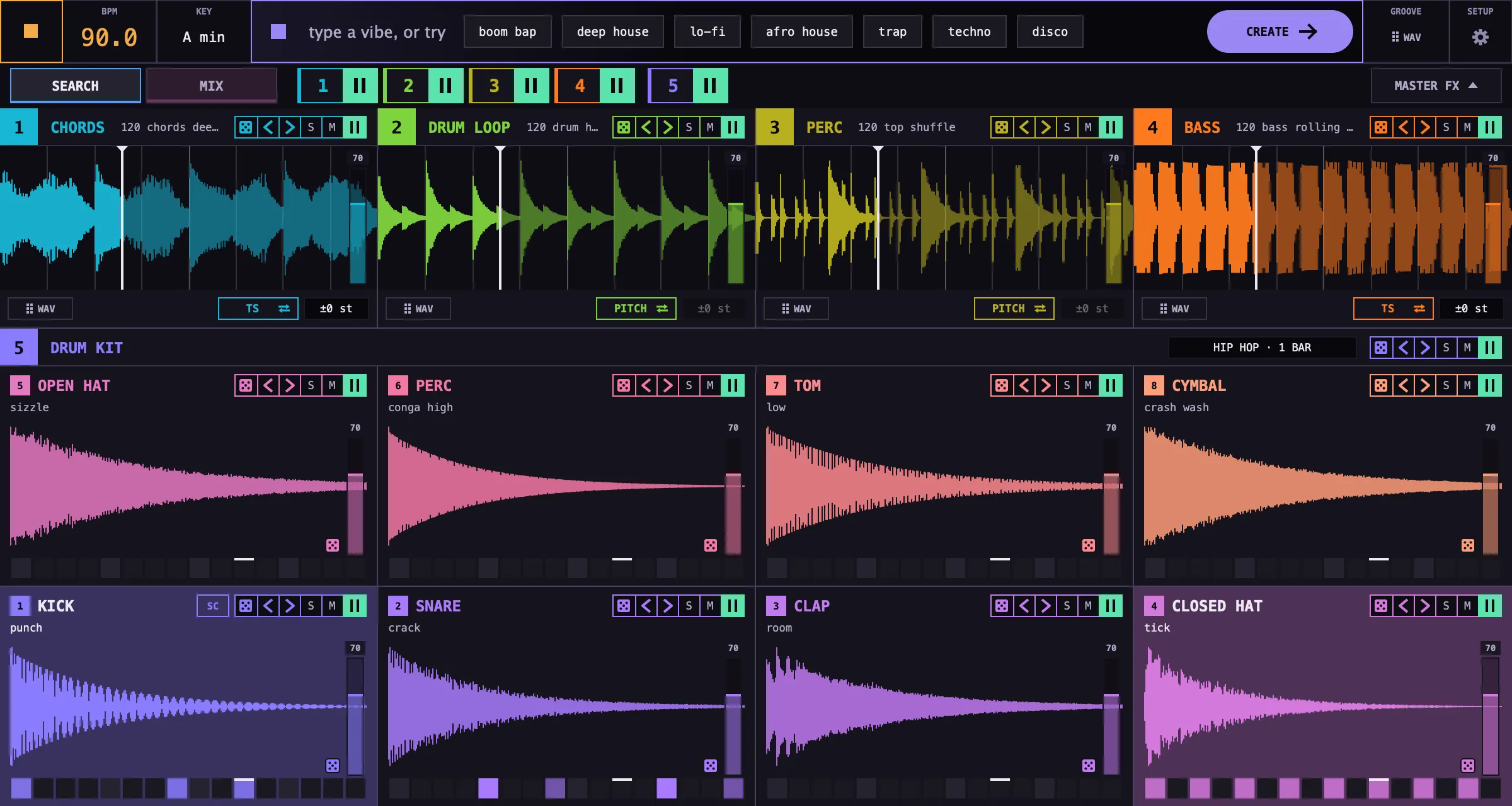Next sample arrow on CLAP pad
Image resolution: width=1512 pixels, height=806 pixels.
pos(1046,606)
